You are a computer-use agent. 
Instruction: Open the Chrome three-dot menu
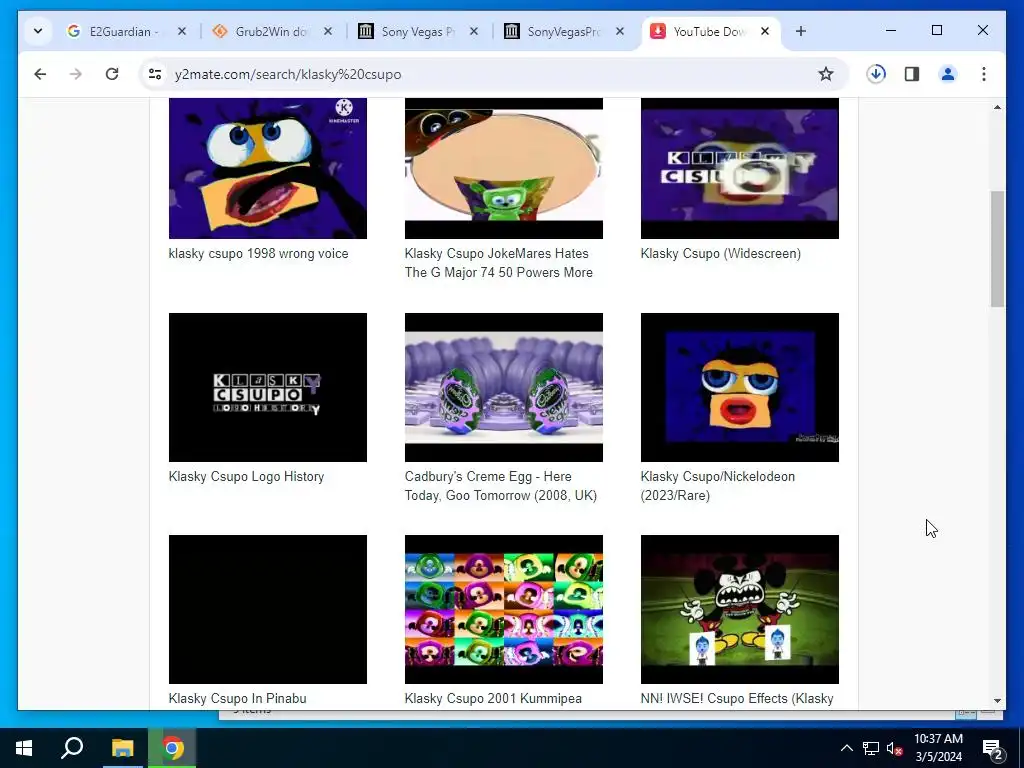[984, 74]
